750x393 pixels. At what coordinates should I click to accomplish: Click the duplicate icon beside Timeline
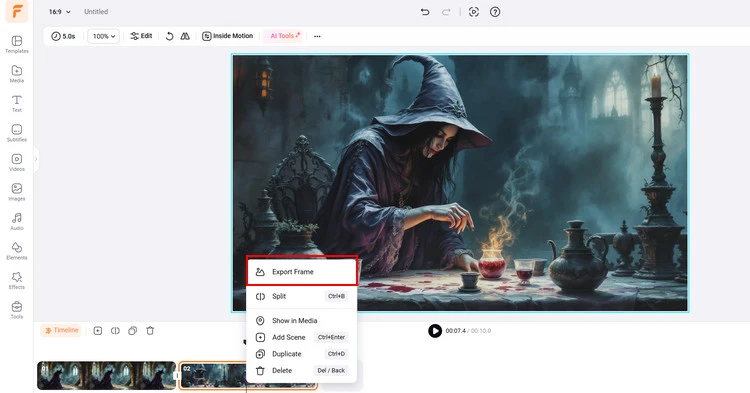[132, 330]
